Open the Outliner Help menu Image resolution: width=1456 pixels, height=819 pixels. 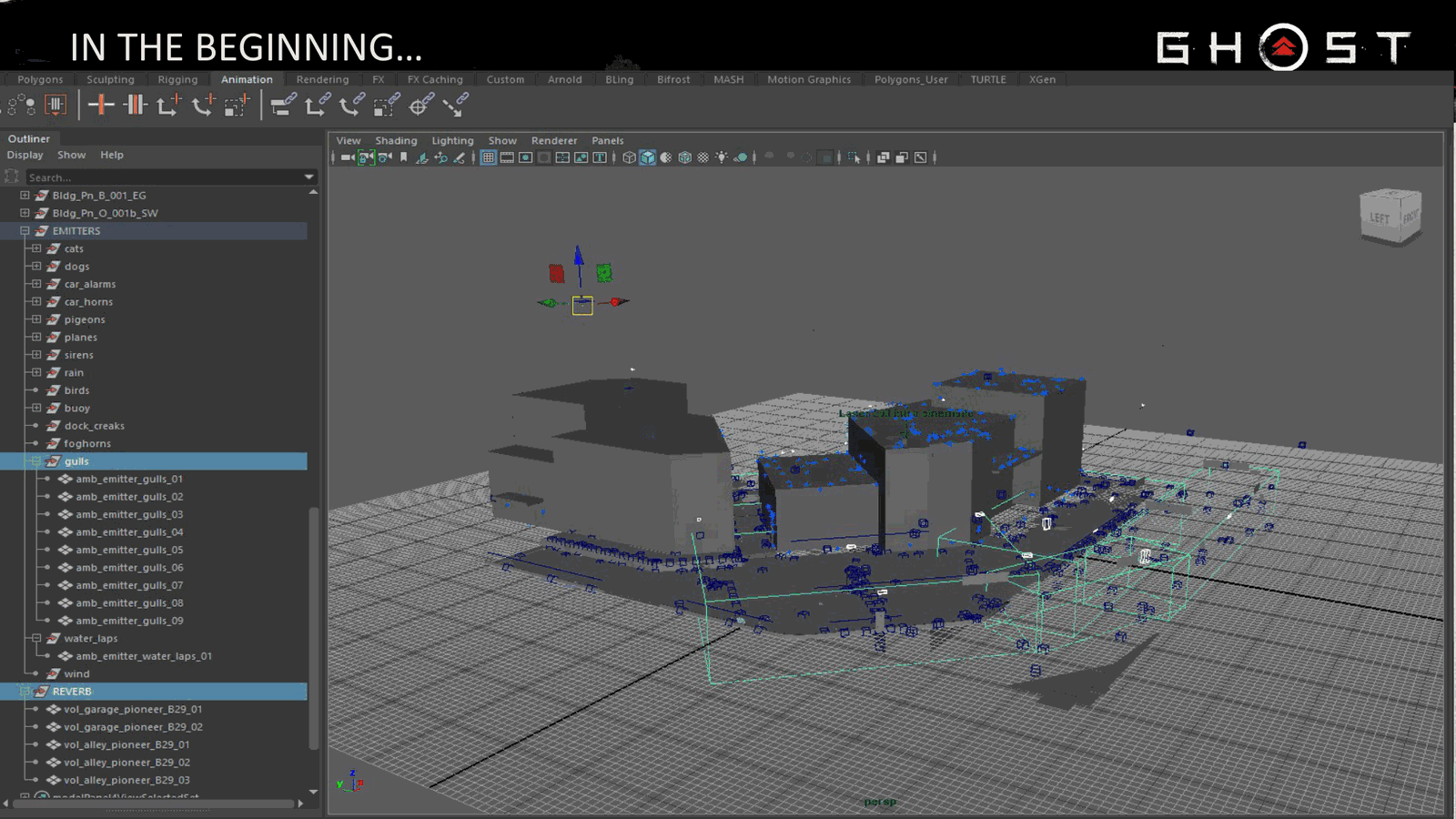click(112, 156)
